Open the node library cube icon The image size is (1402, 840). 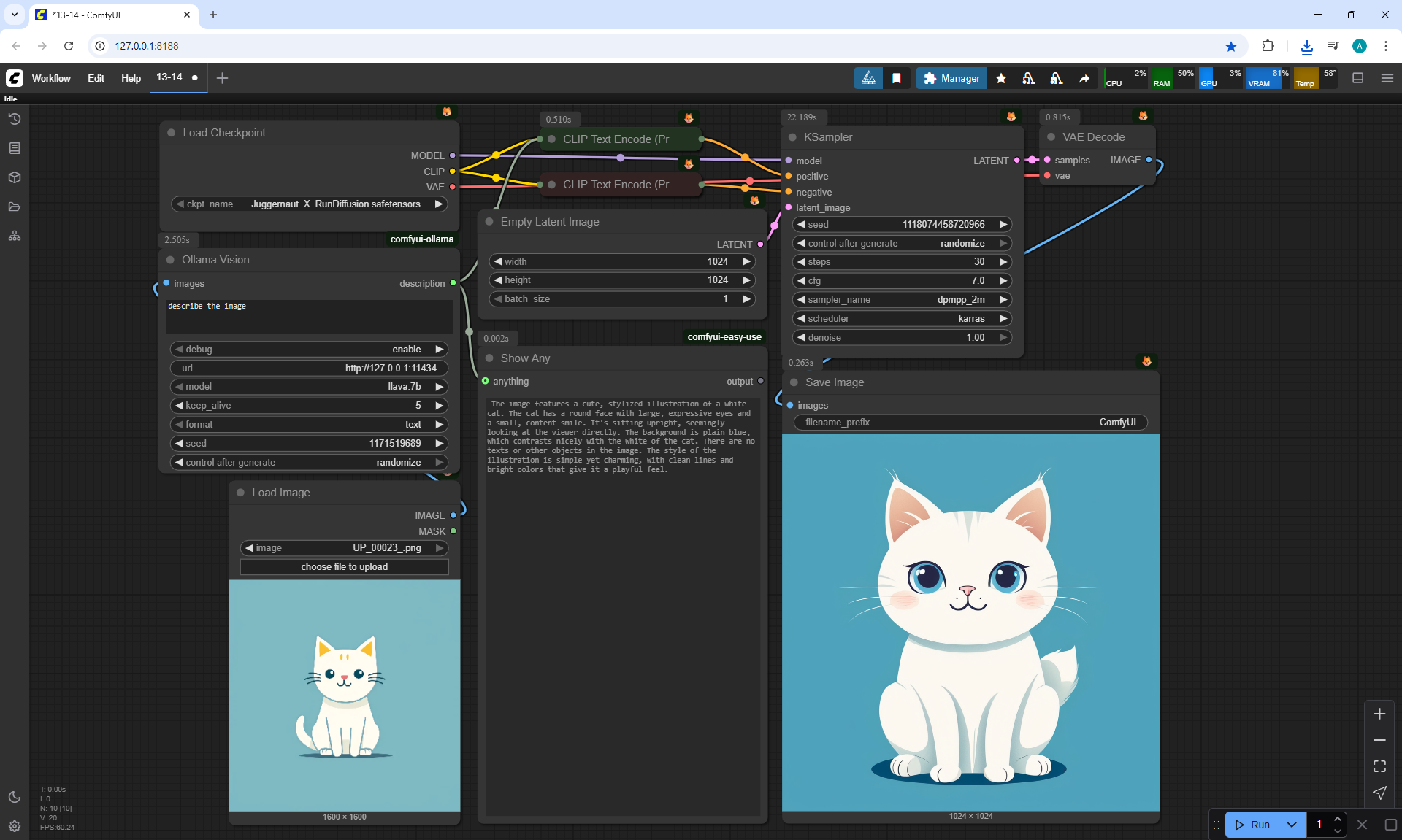(x=15, y=177)
